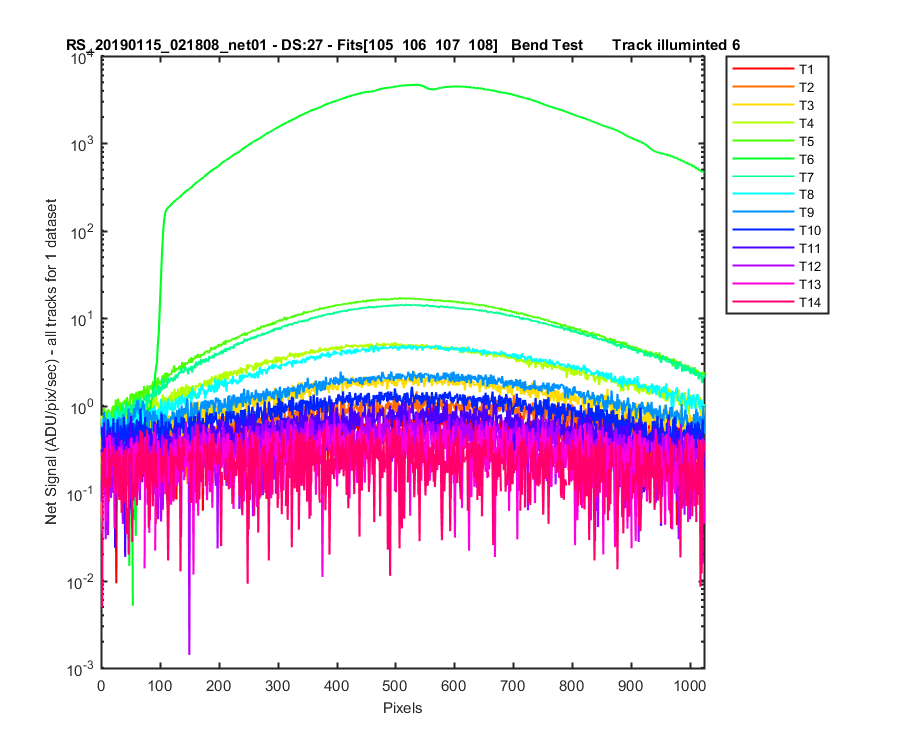The height and width of the screenshot is (750, 900).
Task: Click the T4 legend entry label
Action: pyautogui.click(x=806, y=123)
